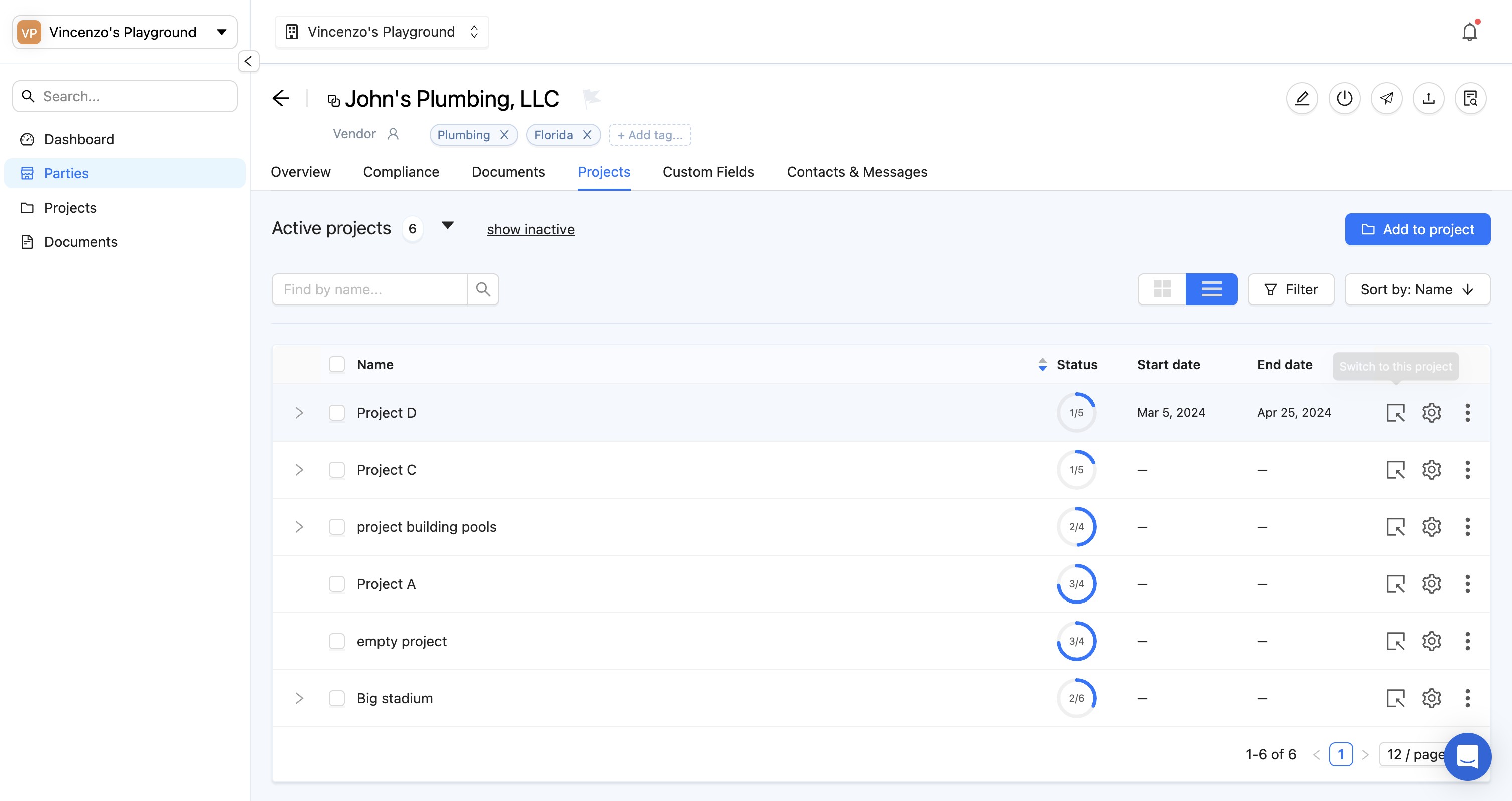Expand the Project D row

tap(299, 413)
